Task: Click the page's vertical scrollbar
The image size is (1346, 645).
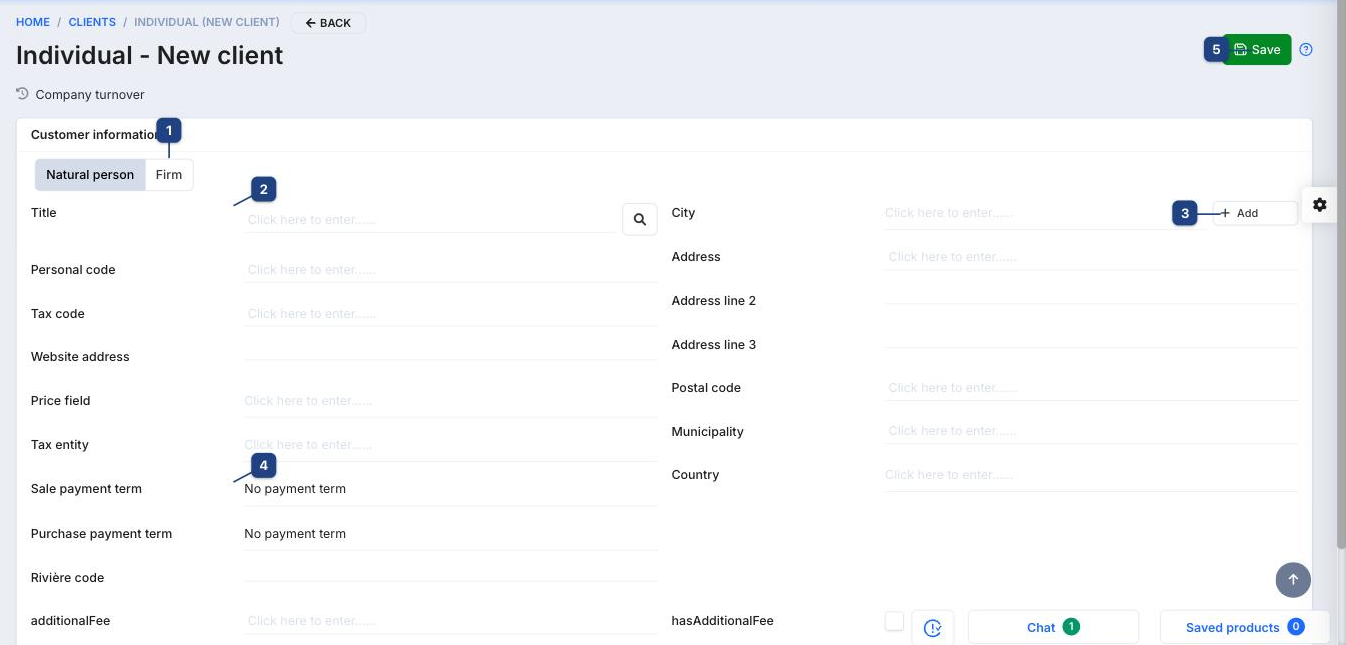Action: tap(1341, 275)
